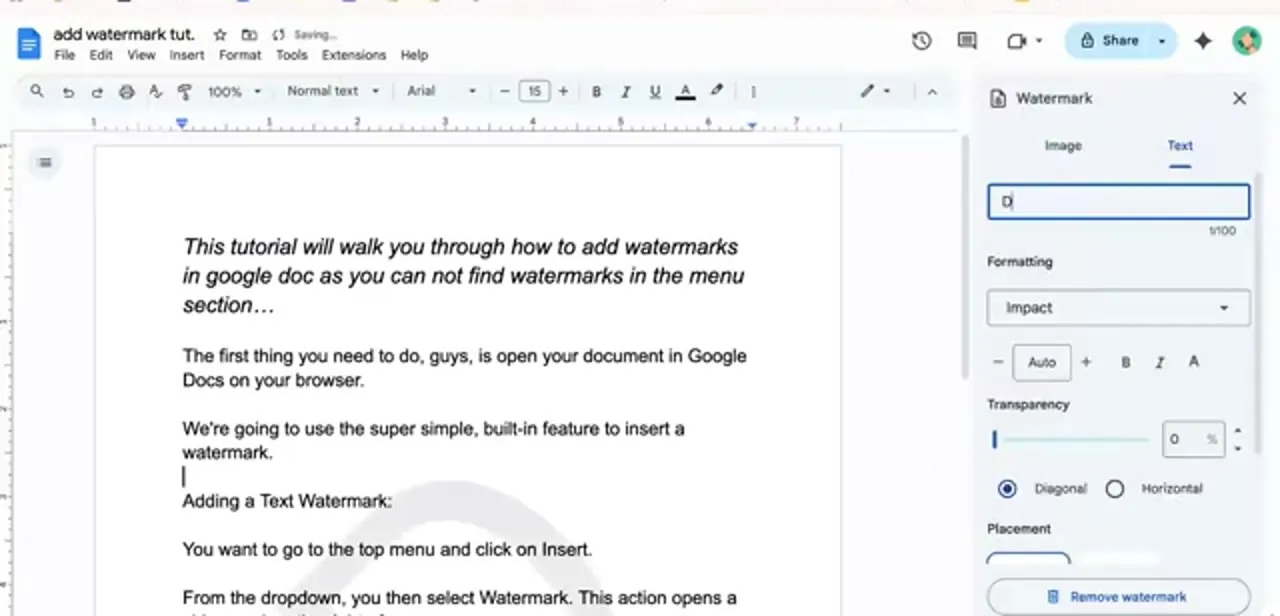This screenshot has height=616, width=1280.
Task: Activate the paint format tool
Action: pyautogui.click(x=184, y=92)
